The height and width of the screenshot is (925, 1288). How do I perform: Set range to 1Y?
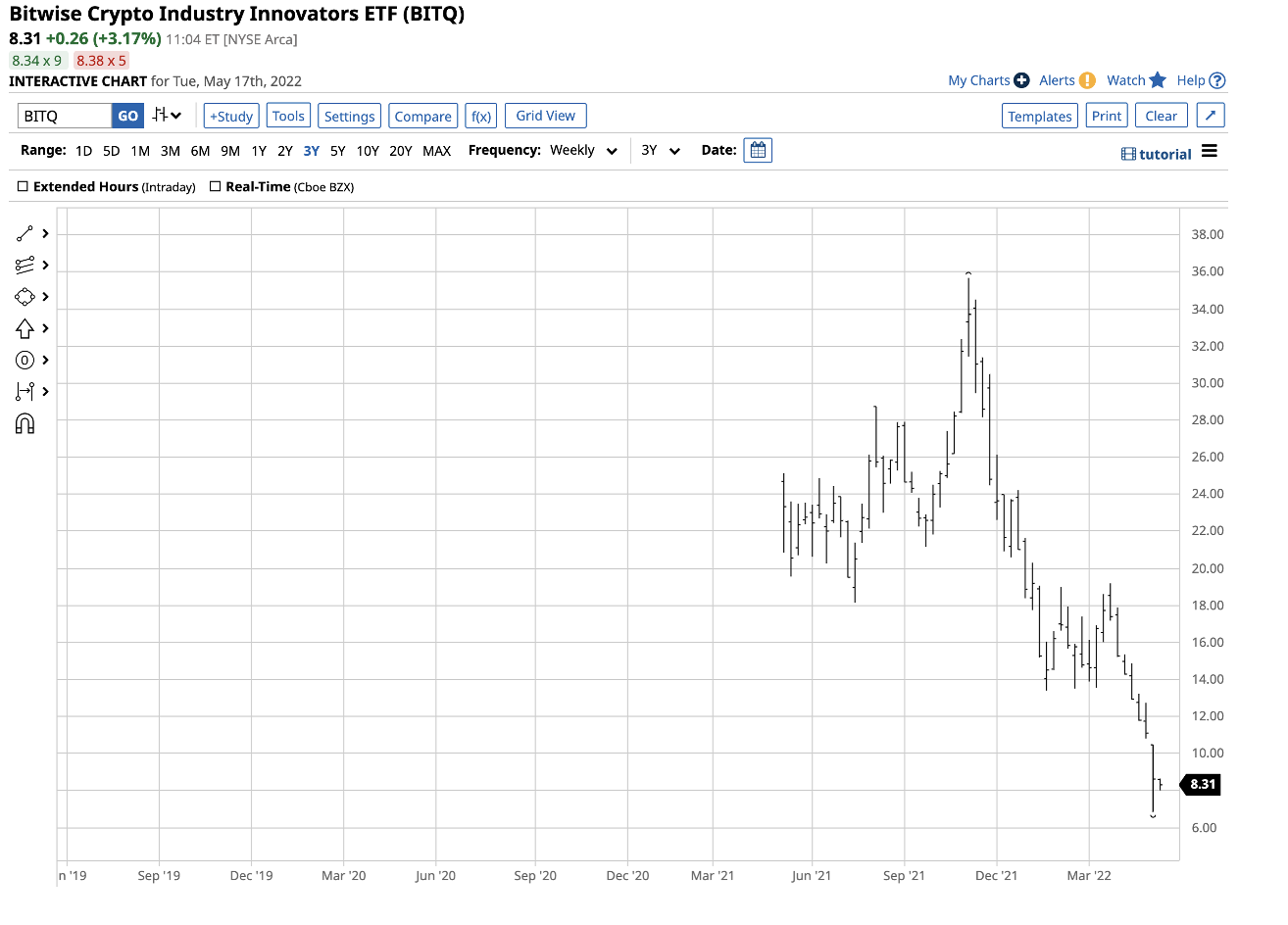(x=259, y=151)
